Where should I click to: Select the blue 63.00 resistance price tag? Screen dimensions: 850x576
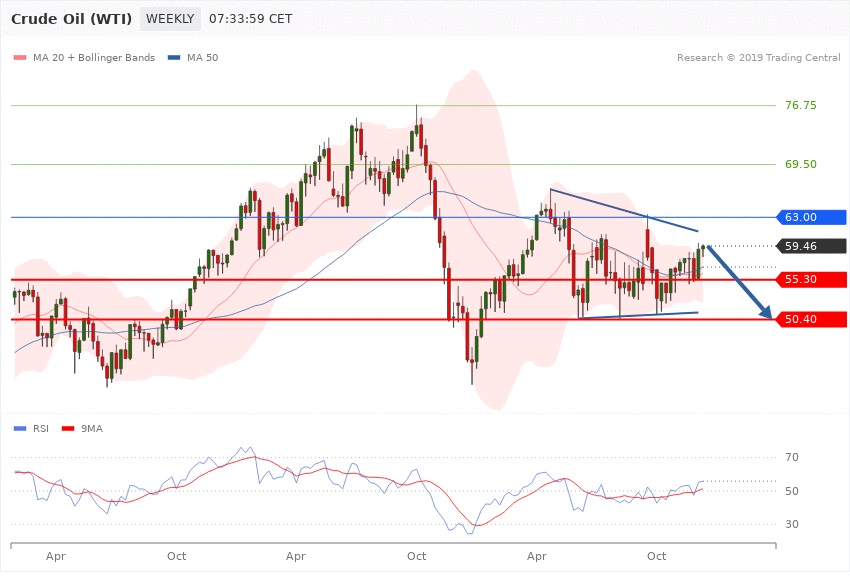click(x=813, y=217)
